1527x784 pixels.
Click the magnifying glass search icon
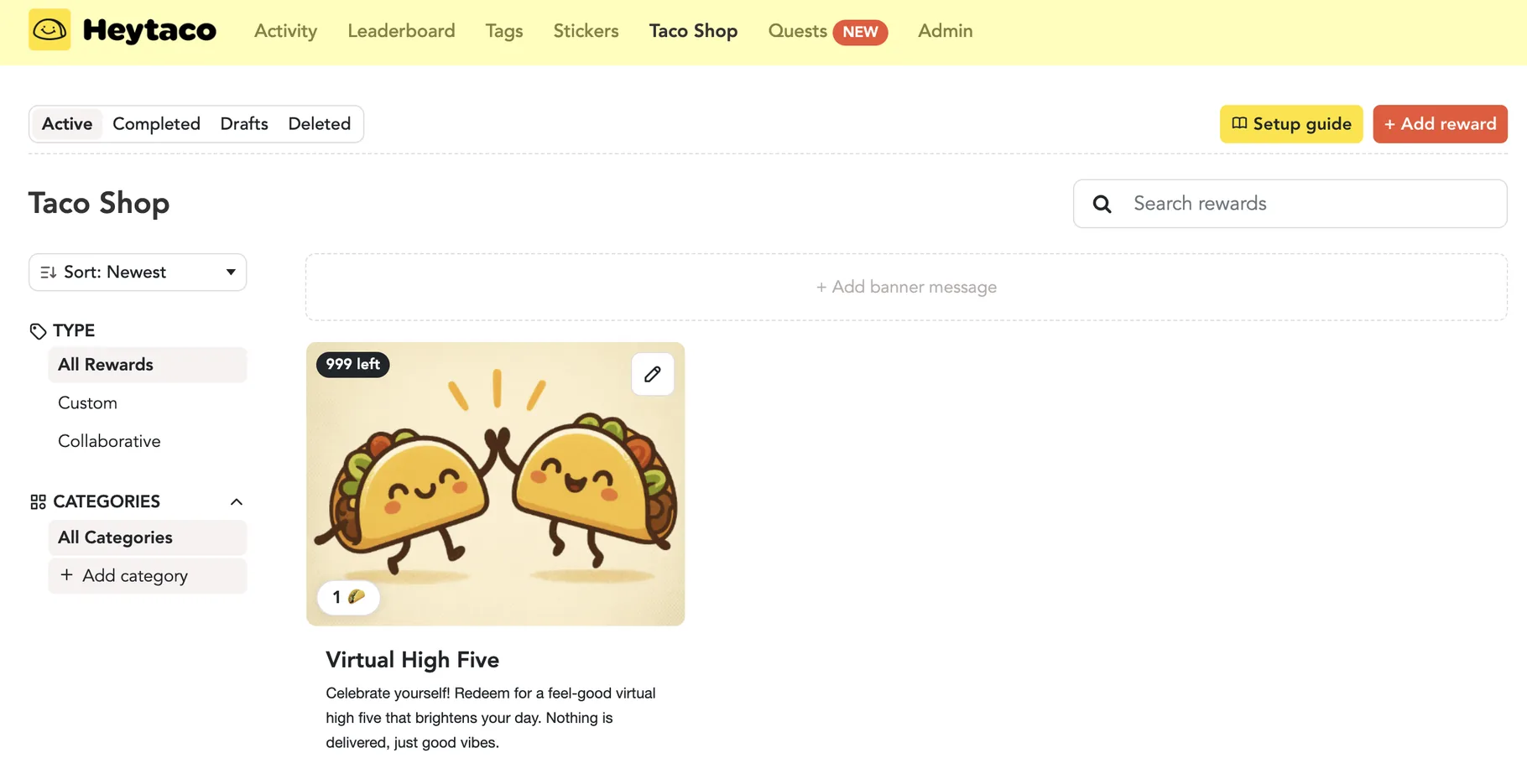click(x=1102, y=204)
